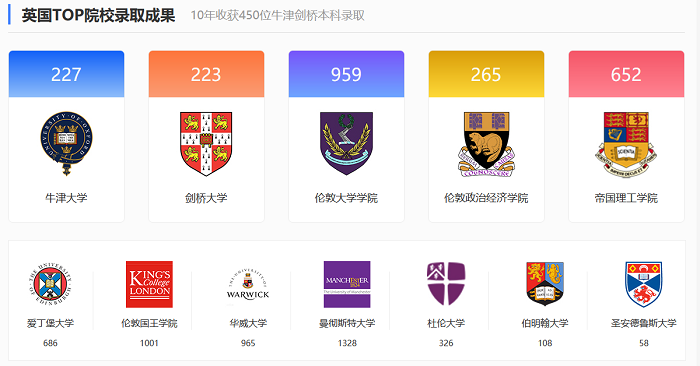700x366 pixels.
Task: Open the 伦敦政治经济学院 name link
Action: click(486, 198)
